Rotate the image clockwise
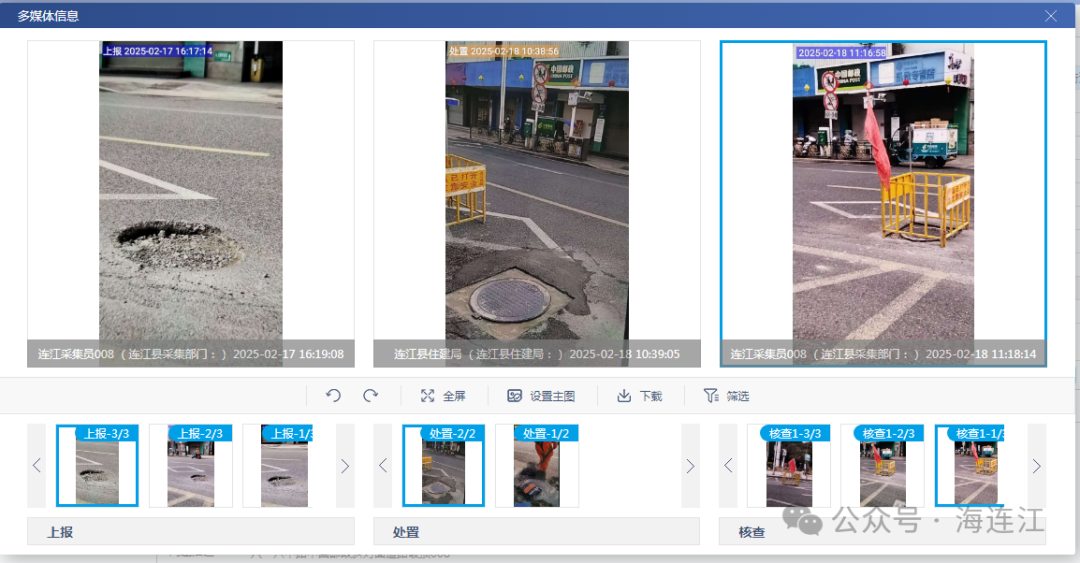The height and width of the screenshot is (563, 1080). (371, 396)
